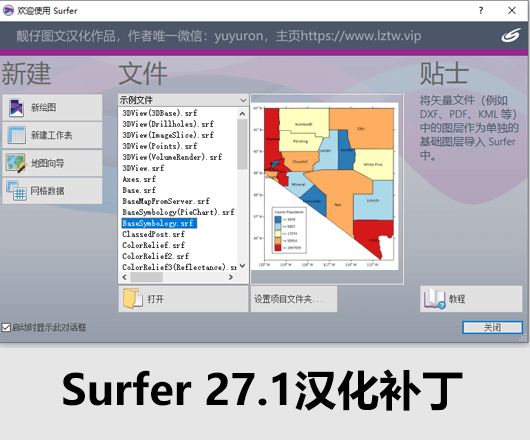Select ColorRelief2.srf file
This screenshot has height=440, width=530.
(155, 256)
